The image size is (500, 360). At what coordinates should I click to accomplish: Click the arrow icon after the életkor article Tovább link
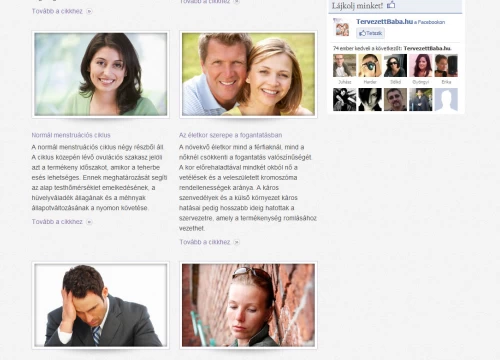click(x=236, y=242)
